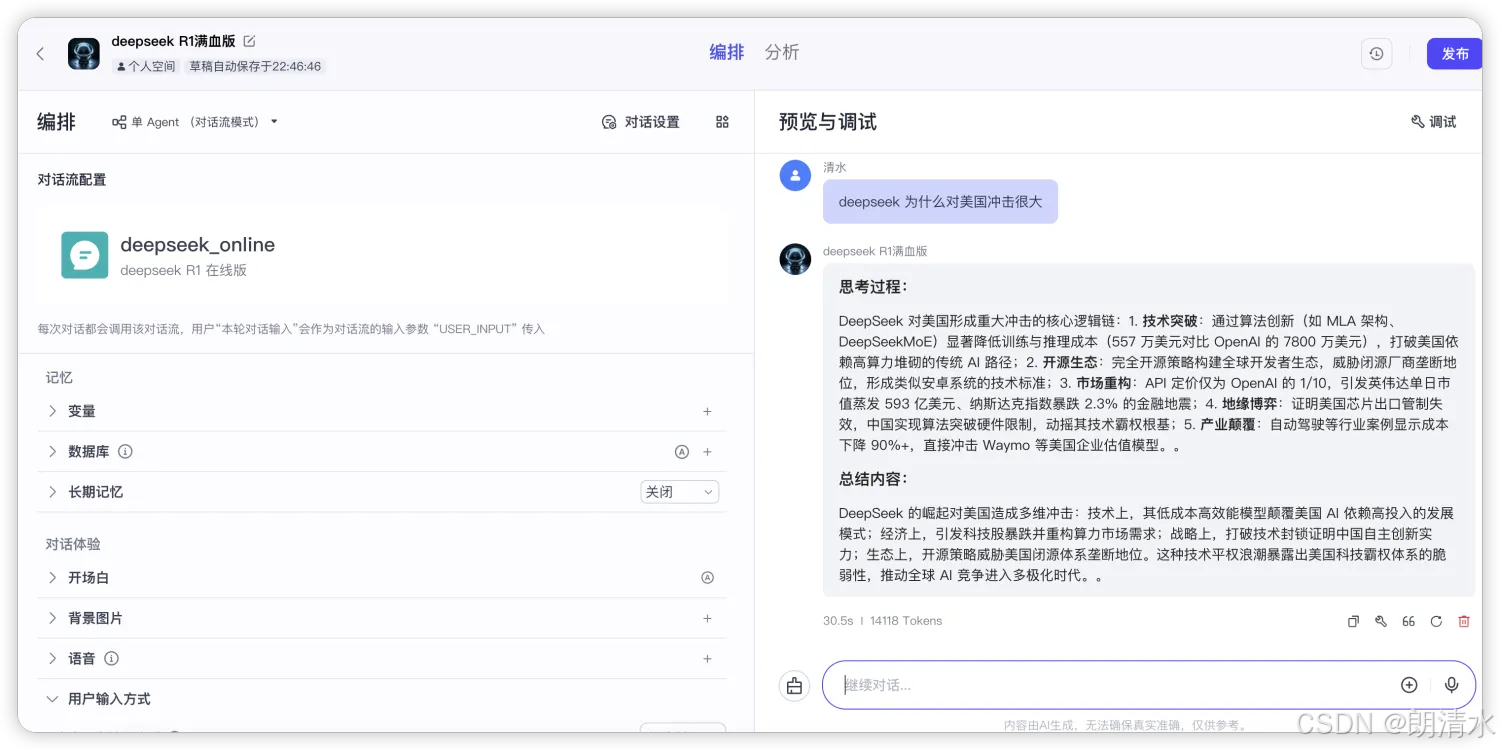The image size is (1500, 750).
Task: Click the user message deepseek 为什么对美国冲击很大
Action: point(940,202)
